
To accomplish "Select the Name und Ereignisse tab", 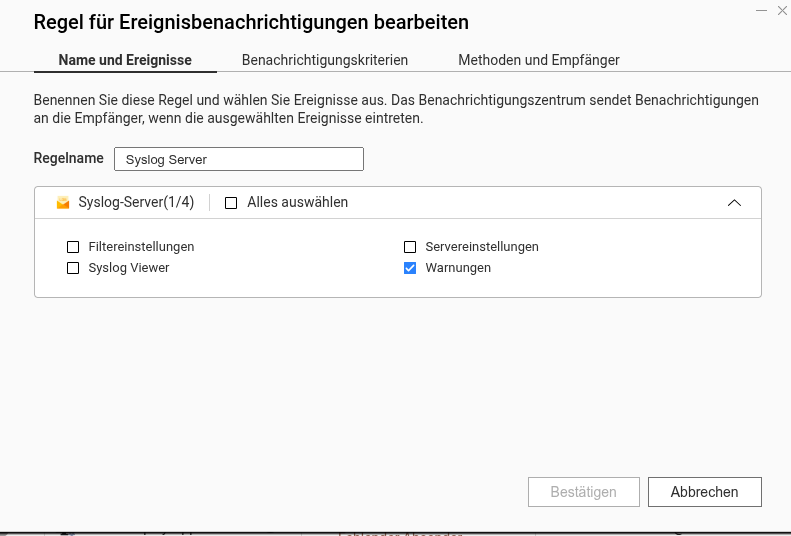I will (x=125, y=60).
